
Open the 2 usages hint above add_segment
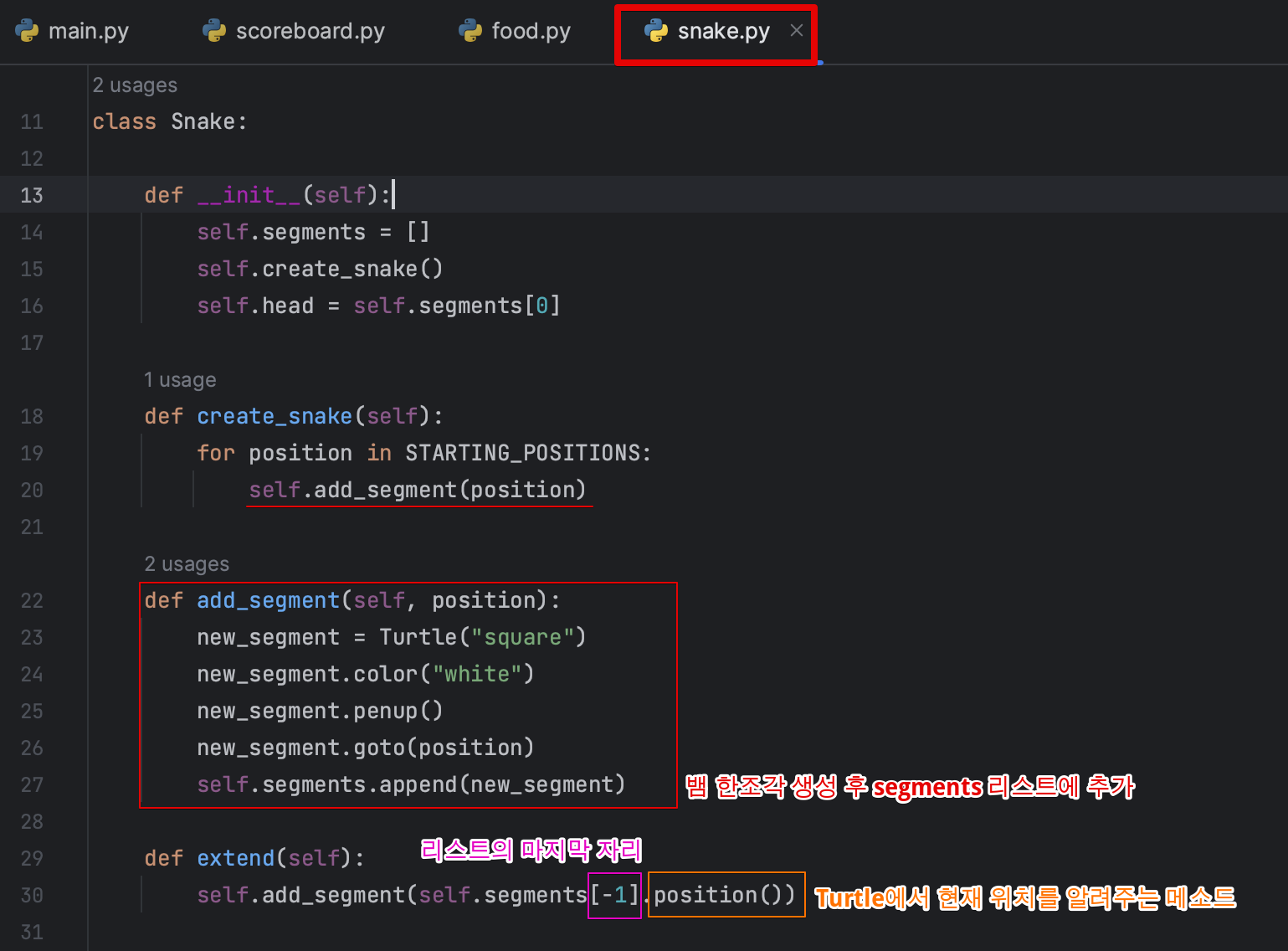[187, 564]
